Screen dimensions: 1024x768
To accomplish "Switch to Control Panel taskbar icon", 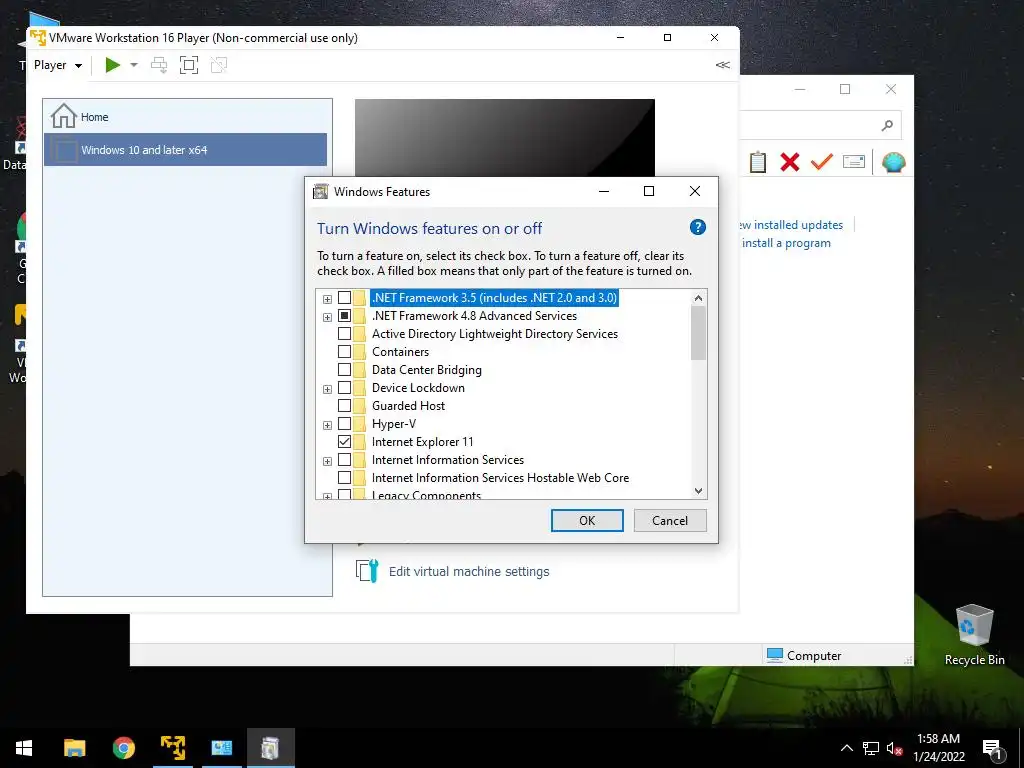I will point(222,748).
